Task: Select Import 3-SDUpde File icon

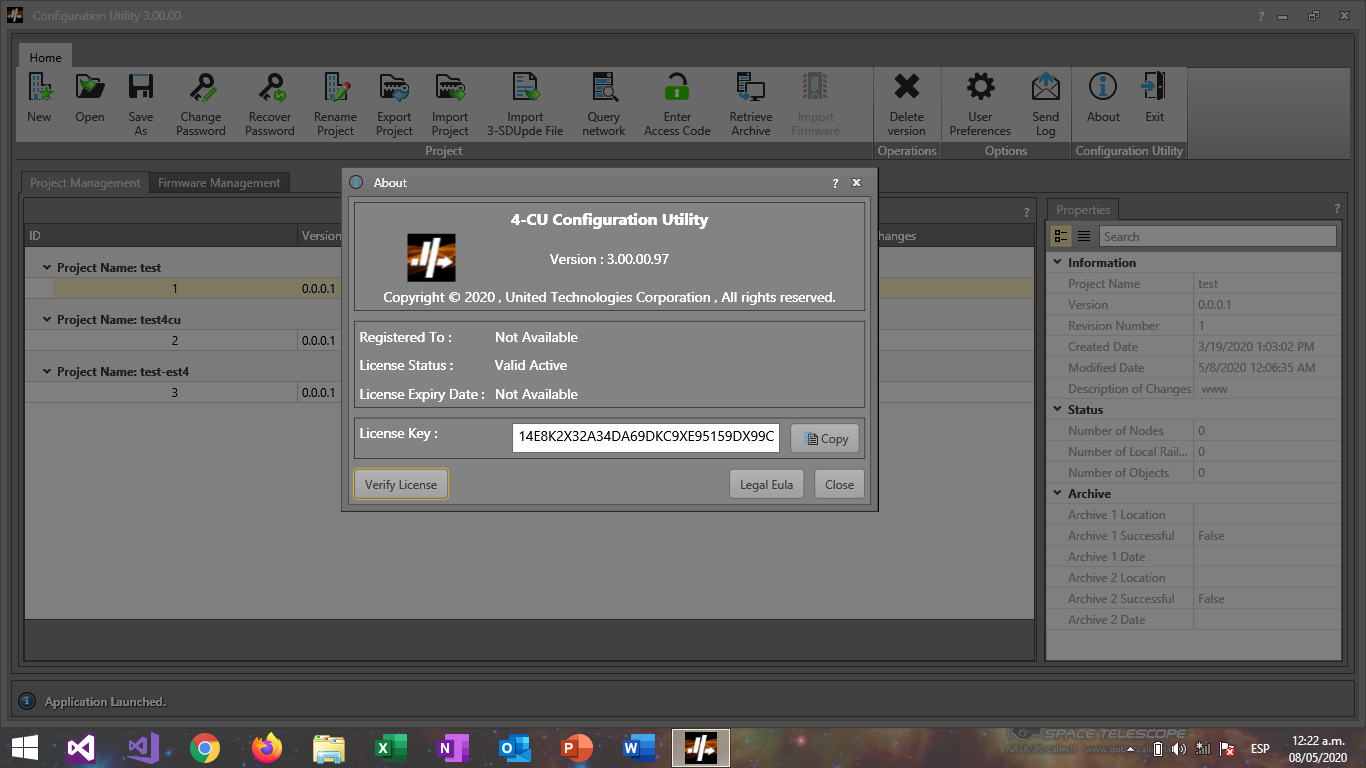Action: pyautogui.click(x=525, y=88)
